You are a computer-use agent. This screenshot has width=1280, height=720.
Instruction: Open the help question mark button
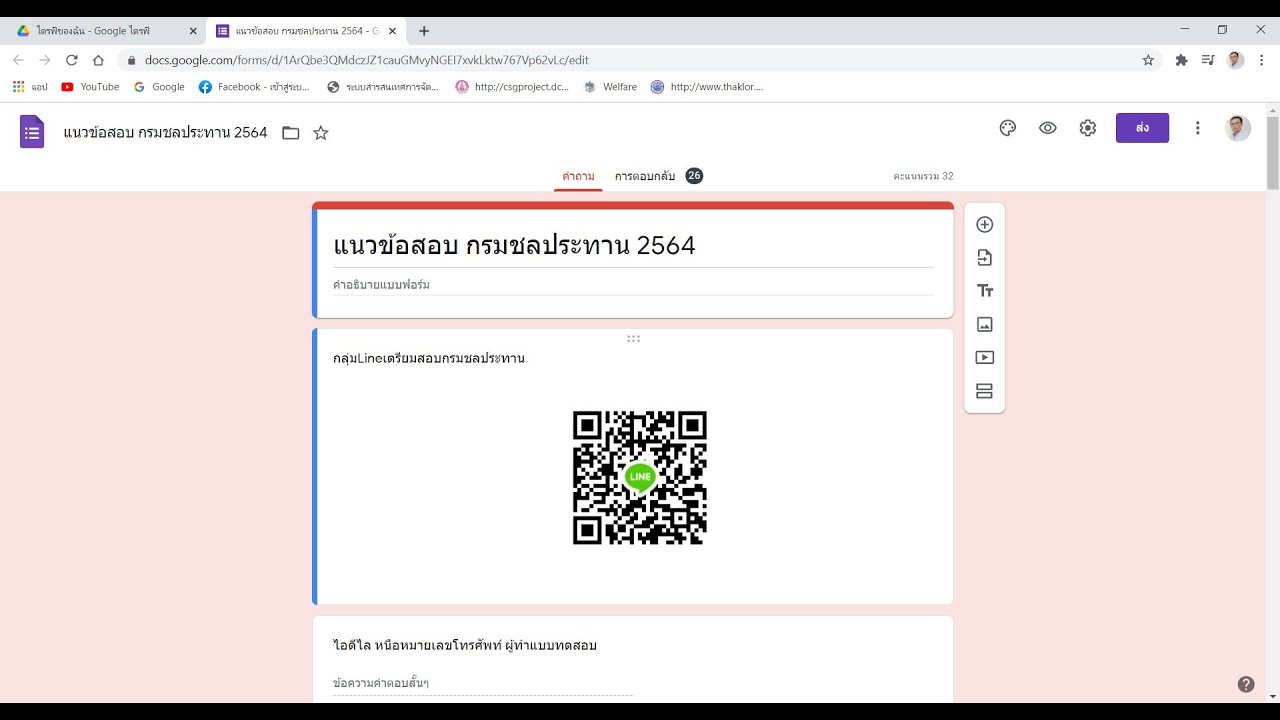tap(1246, 684)
